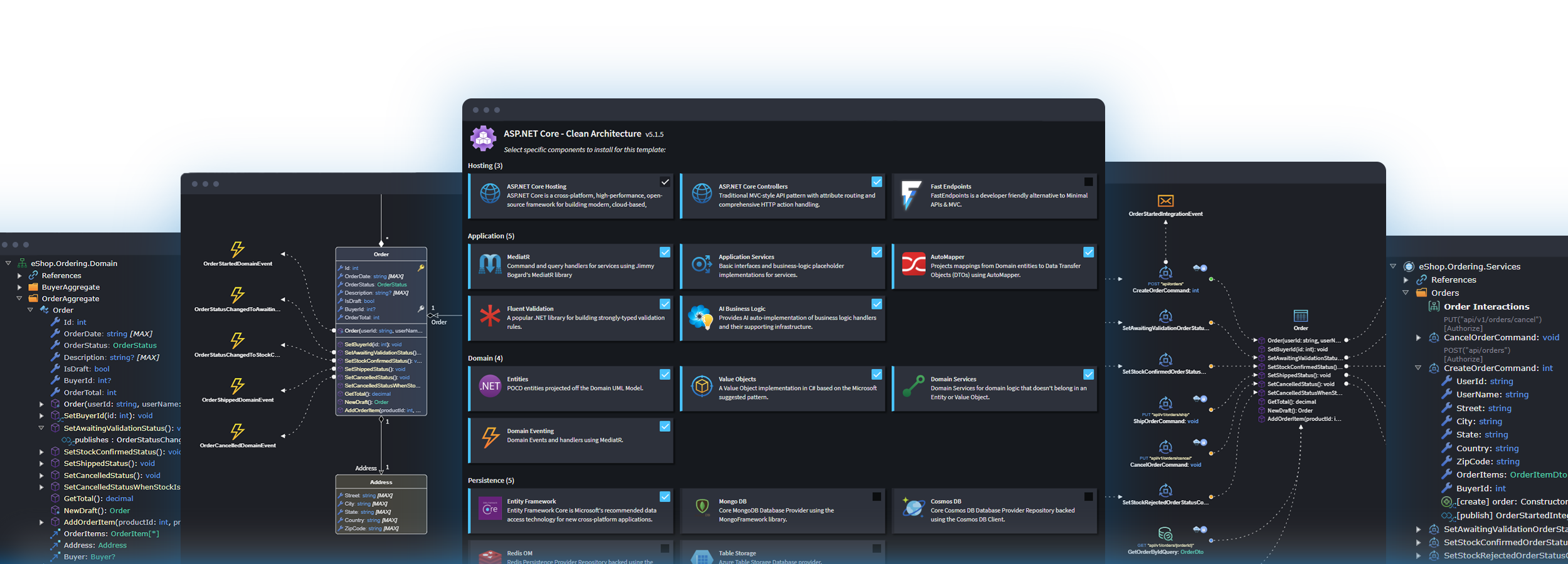Click the Entity Framework component card
This screenshot has width=1568, height=564.
pos(571,511)
